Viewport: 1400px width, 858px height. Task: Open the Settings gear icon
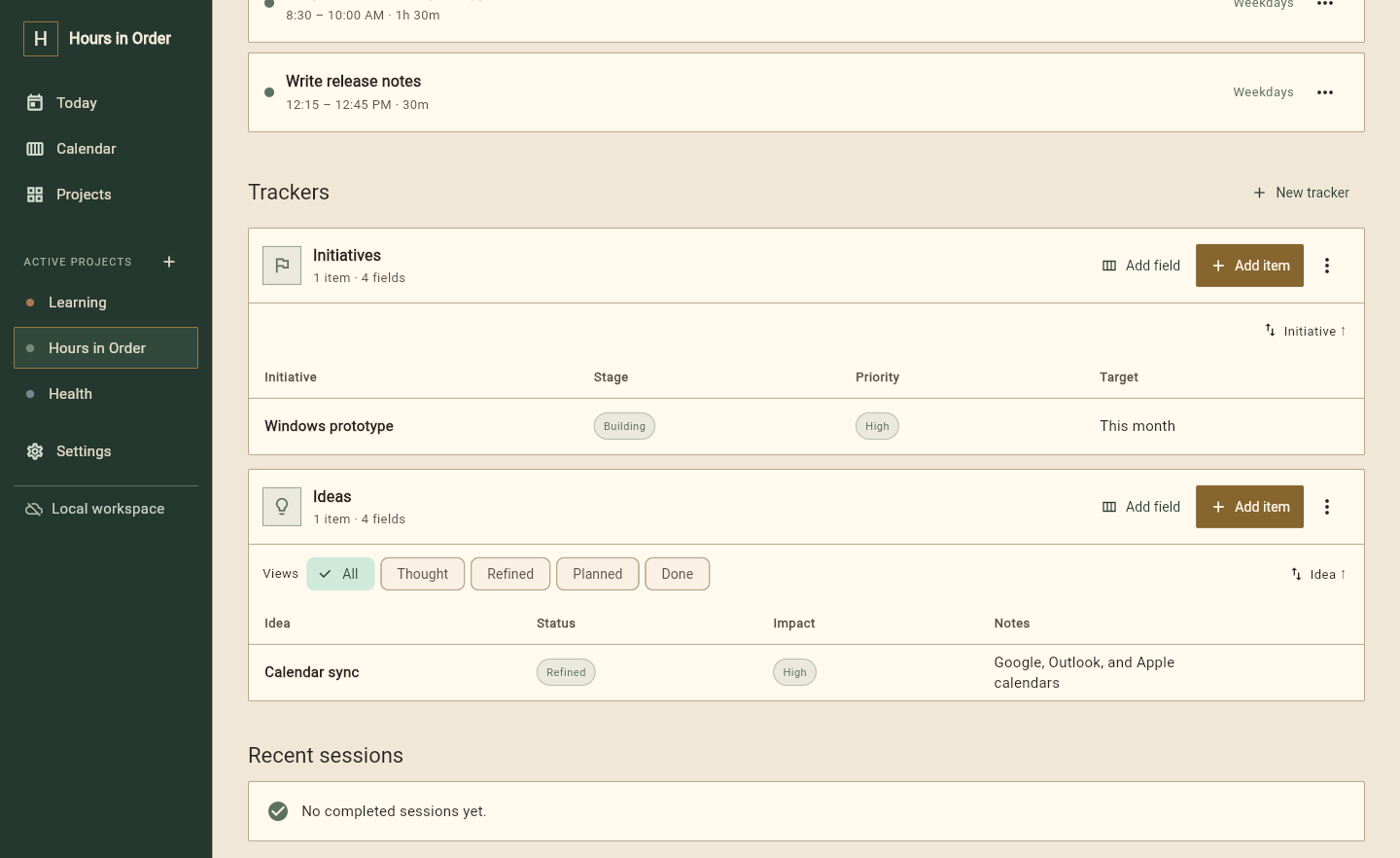coord(35,451)
